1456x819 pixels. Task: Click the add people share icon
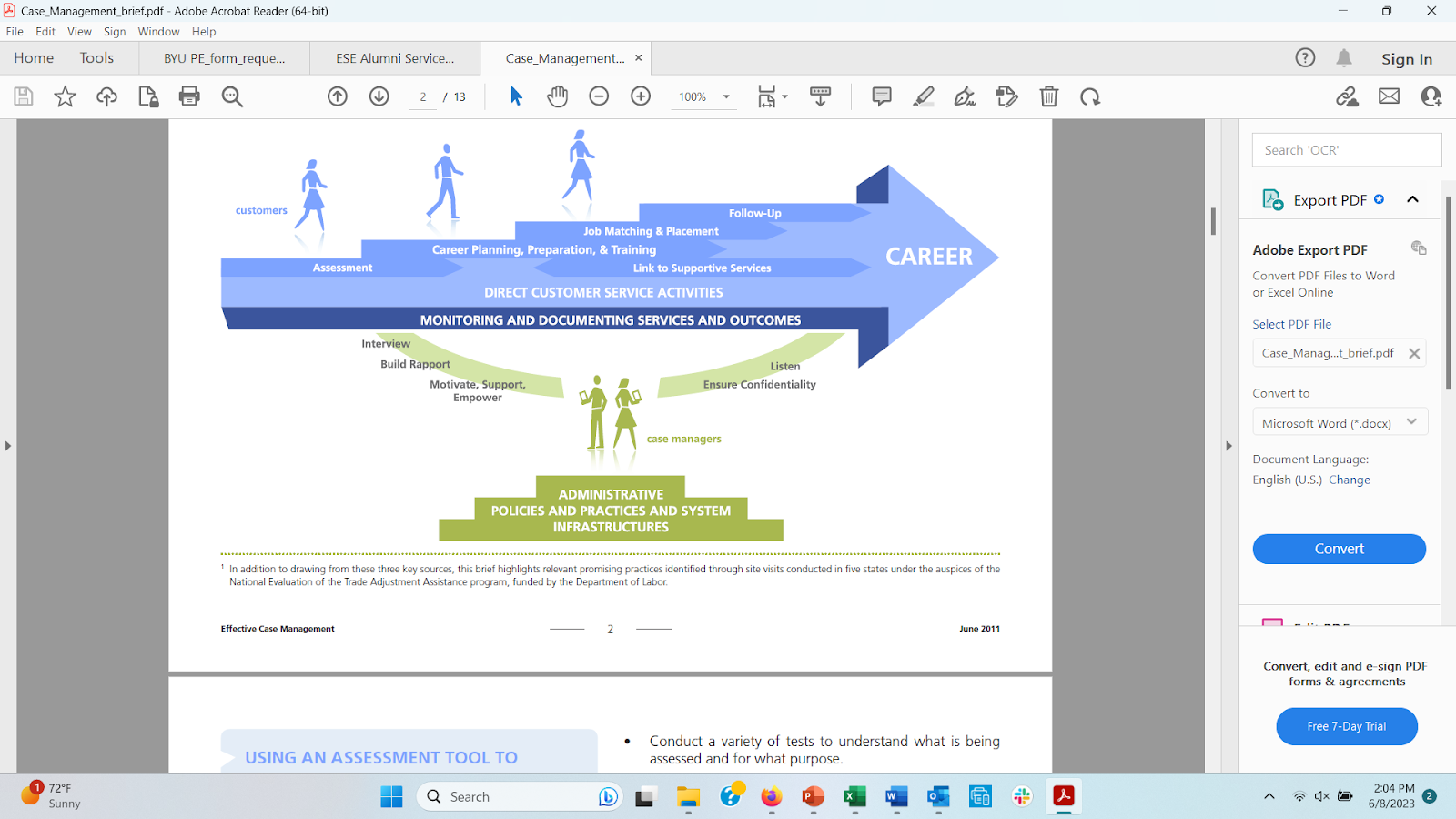tap(1431, 96)
